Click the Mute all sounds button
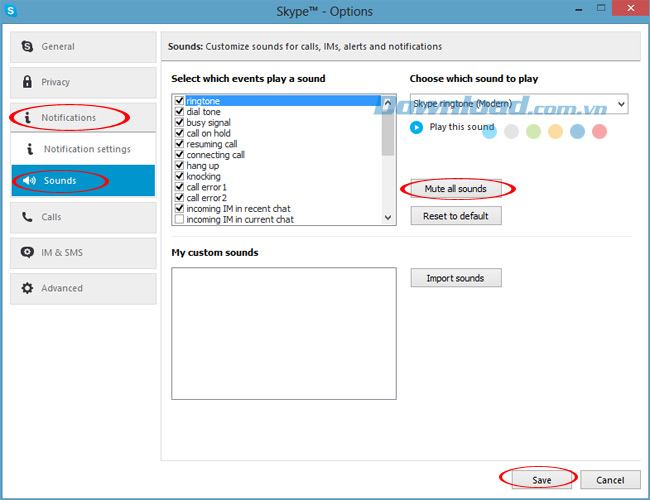The height and width of the screenshot is (500, 650). [456, 189]
